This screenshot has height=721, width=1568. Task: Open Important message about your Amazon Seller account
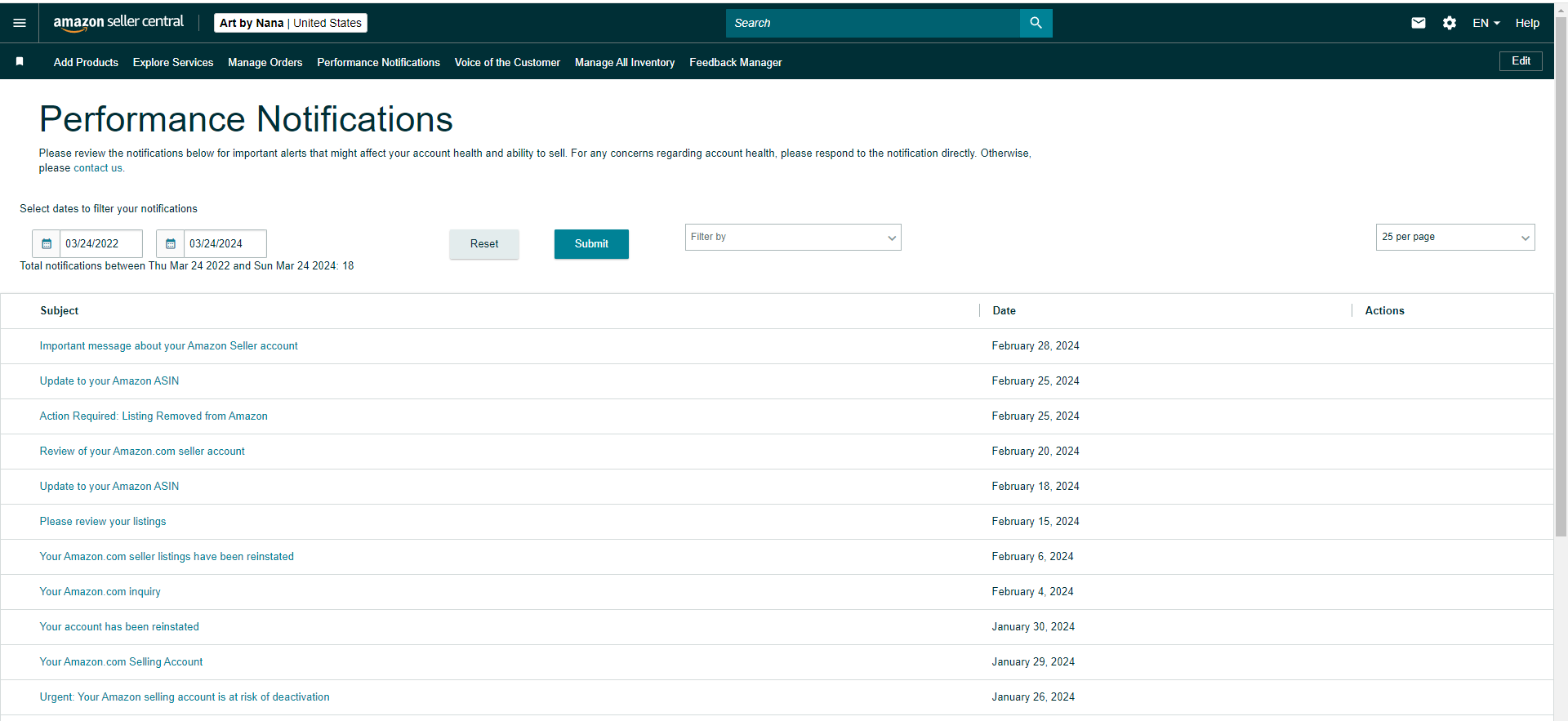169,346
